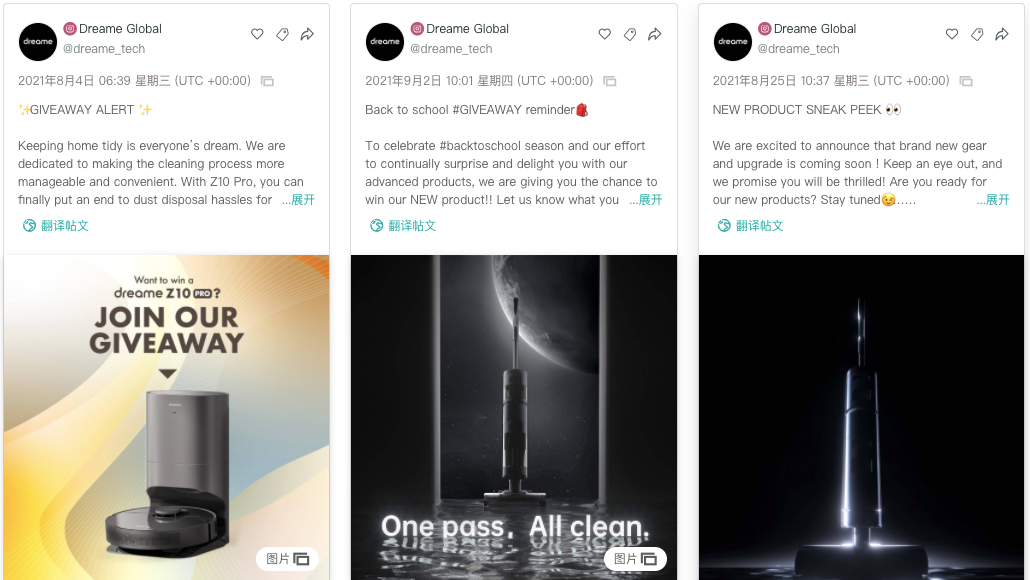Image resolution: width=1030 pixels, height=580 pixels.
Task: Click gallery icon beside September 2 date
Action: pyautogui.click(x=610, y=81)
